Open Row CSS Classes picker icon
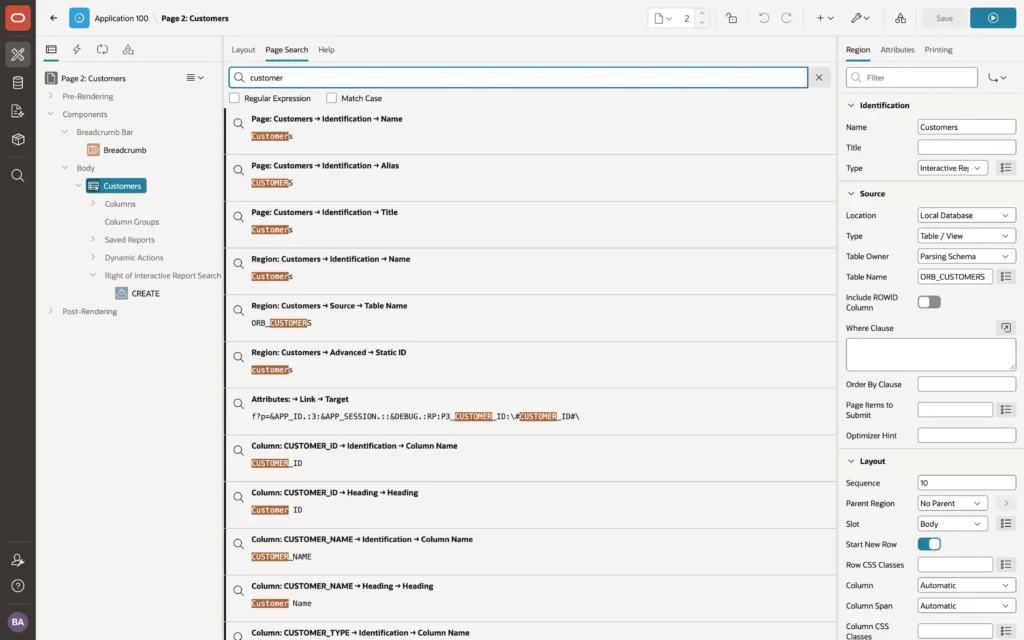Image resolution: width=1024 pixels, height=640 pixels. (x=1006, y=564)
